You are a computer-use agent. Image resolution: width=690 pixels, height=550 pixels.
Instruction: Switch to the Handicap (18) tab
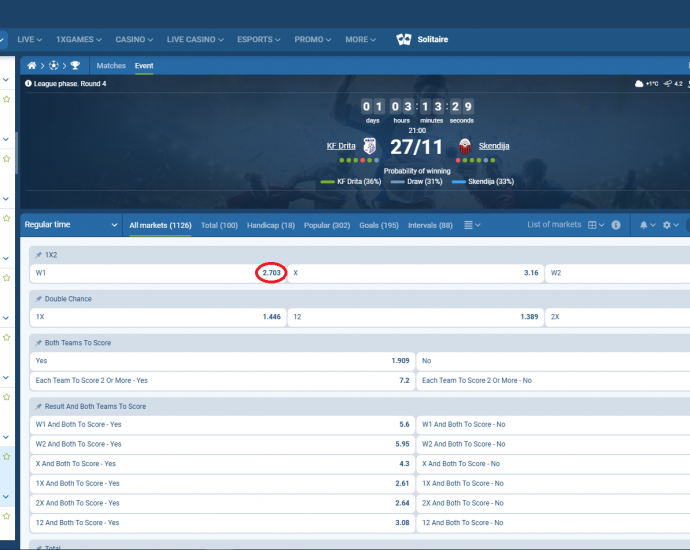tap(270, 226)
